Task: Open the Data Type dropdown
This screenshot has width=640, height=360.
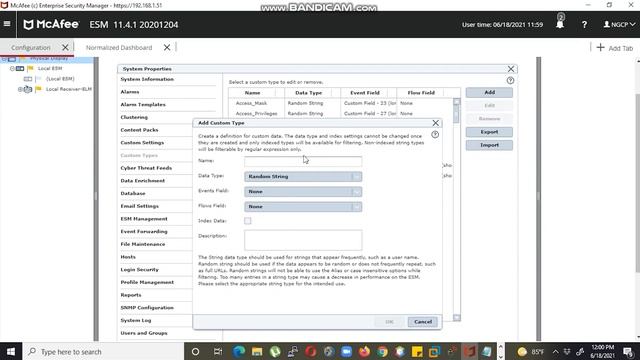Action: (x=303, y=176)
